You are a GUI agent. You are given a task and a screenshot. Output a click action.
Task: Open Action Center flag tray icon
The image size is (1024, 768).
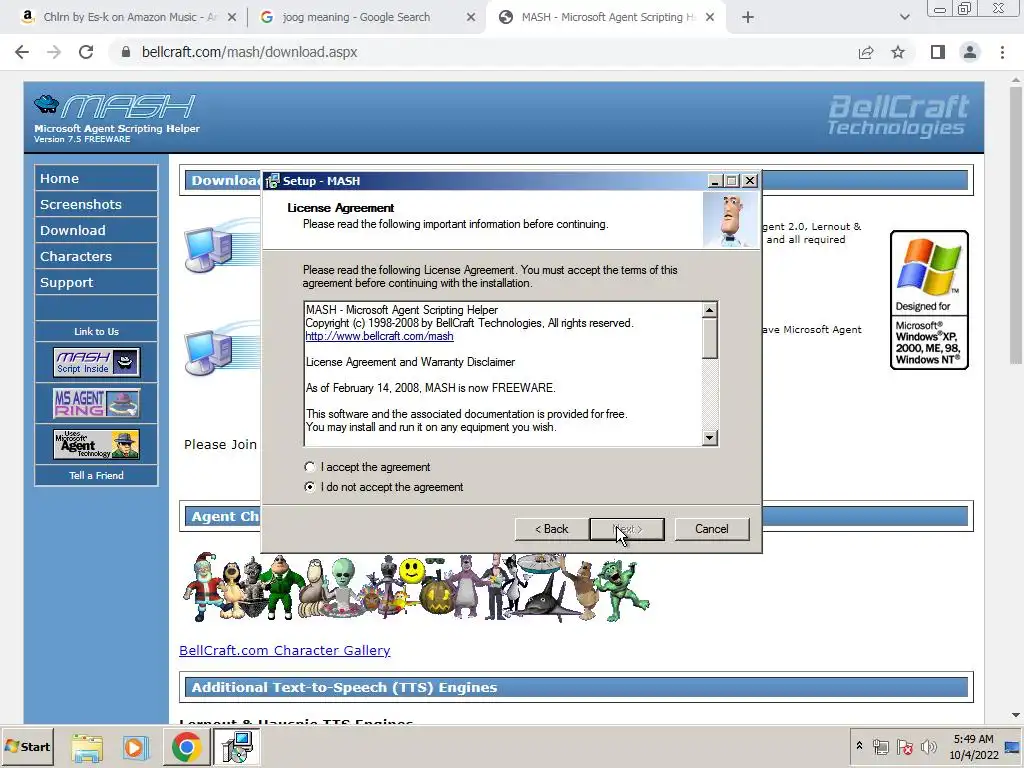point(904,746)
